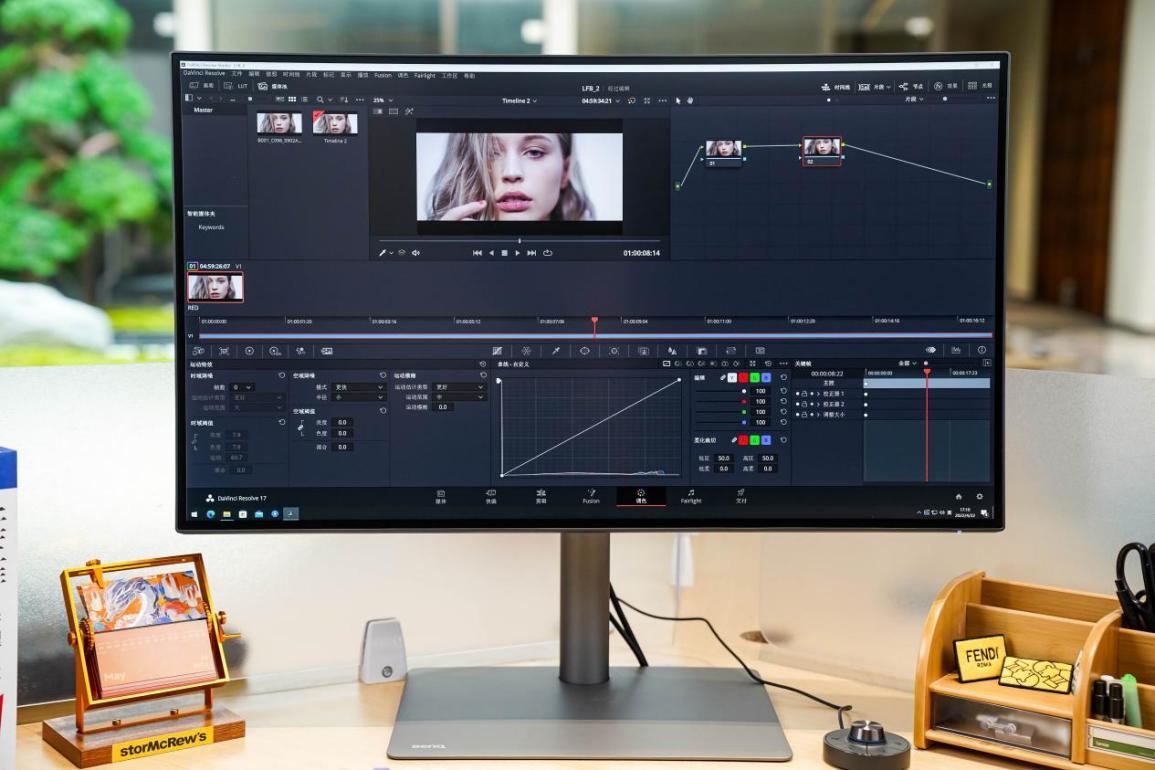Click the color picker eyedropper below viewer
1155x770 pixels.
point(382,253)
